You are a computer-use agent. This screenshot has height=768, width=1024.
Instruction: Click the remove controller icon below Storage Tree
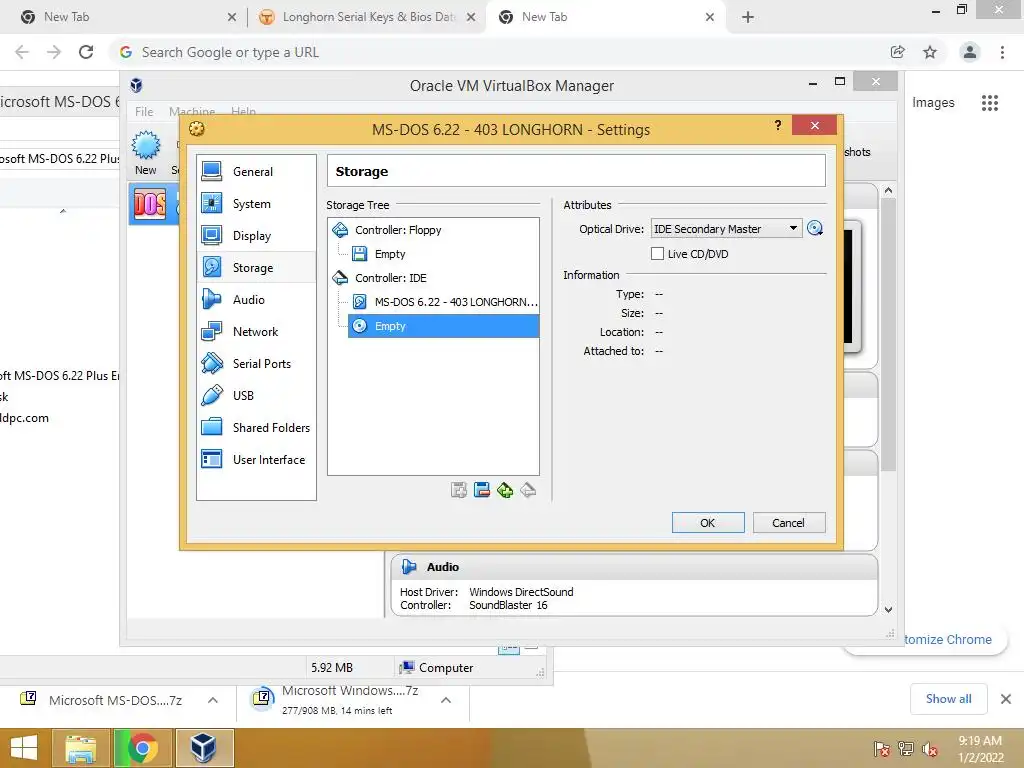coord(528,490)
